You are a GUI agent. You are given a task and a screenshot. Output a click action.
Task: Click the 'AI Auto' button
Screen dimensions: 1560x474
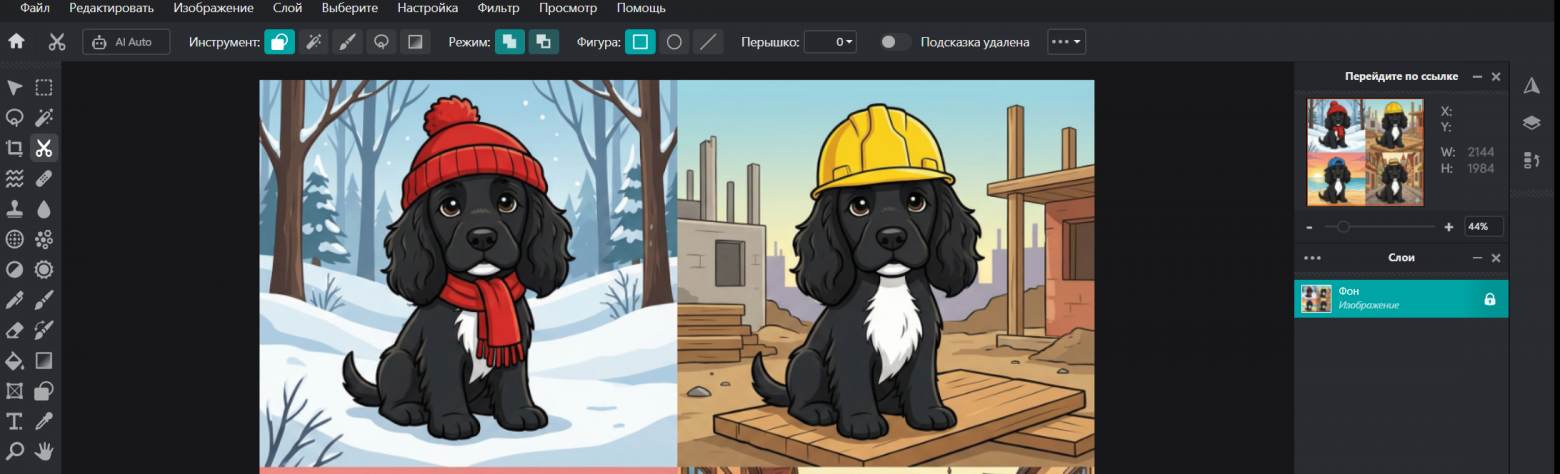pos(126,42)
